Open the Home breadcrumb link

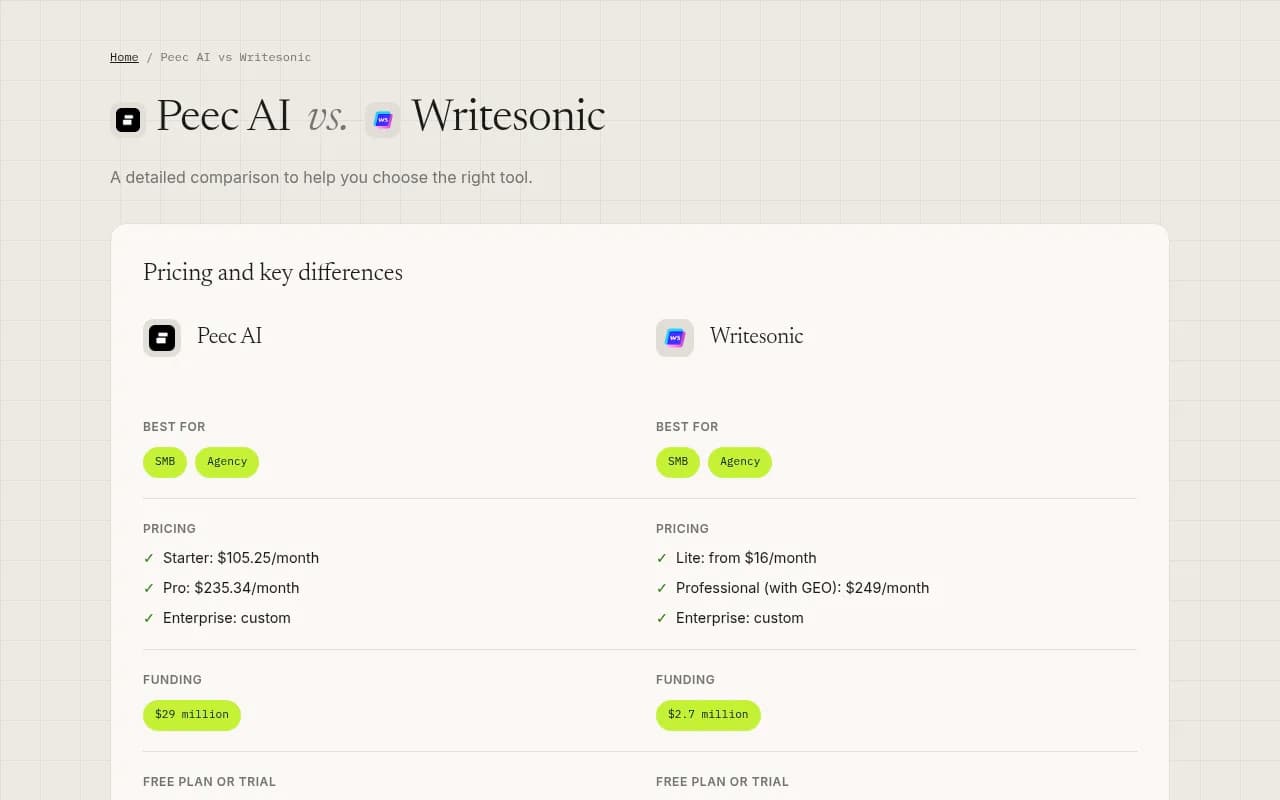point(124,57)
